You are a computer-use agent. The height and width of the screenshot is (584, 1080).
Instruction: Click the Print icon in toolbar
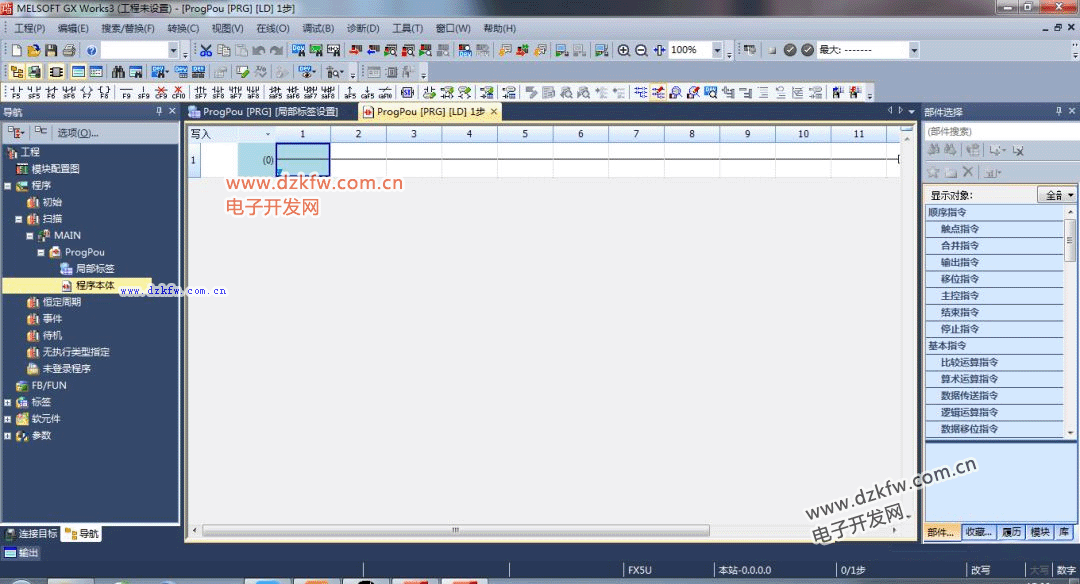click(x=69, y=50)
